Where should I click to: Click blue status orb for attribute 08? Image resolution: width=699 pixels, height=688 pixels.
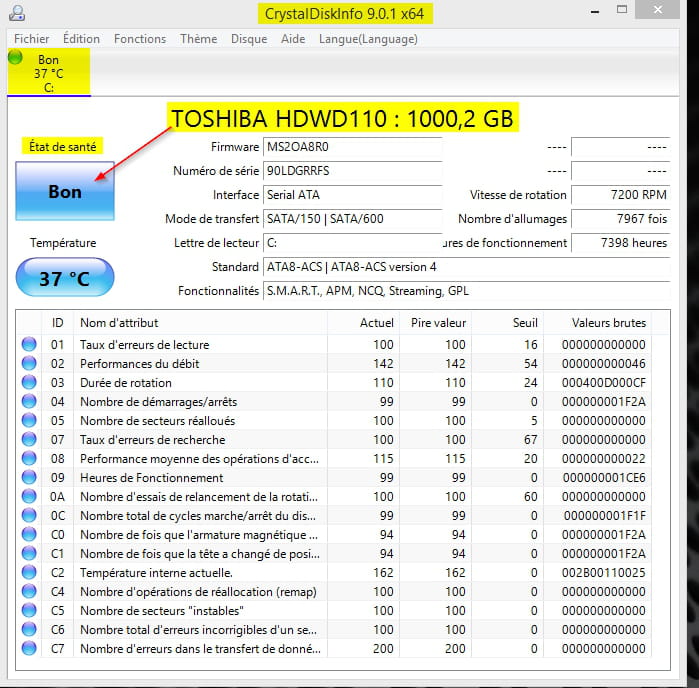[29, 458]
